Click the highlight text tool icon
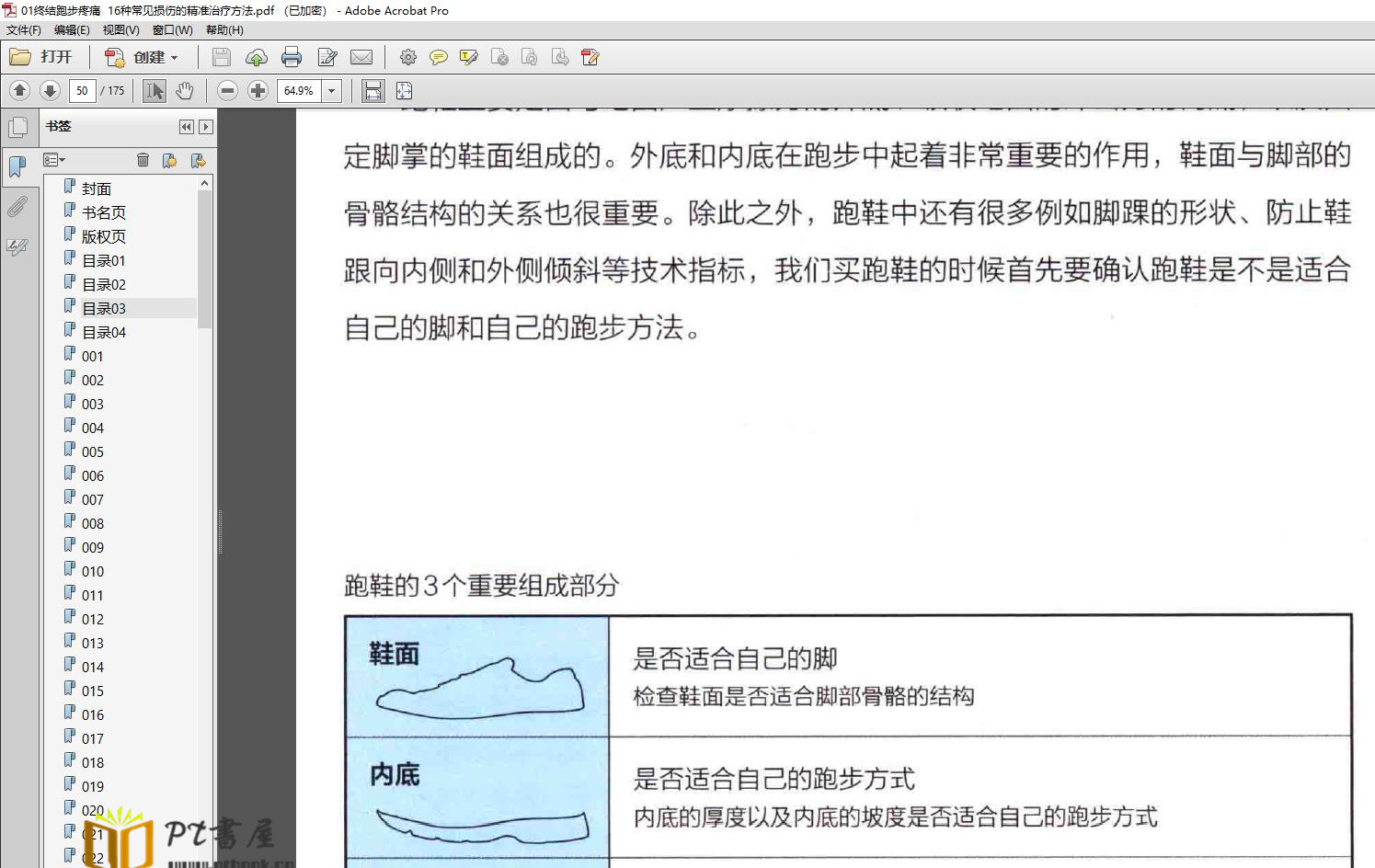Viewport: 1375px width, 868px height. click(x=469, y=57)
